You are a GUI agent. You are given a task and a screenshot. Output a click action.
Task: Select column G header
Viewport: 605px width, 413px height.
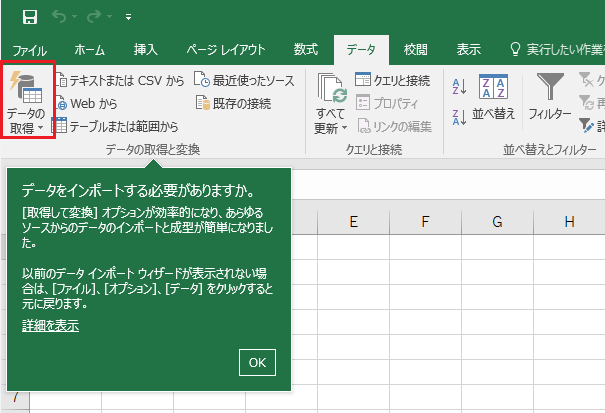[x=497, y=222]
